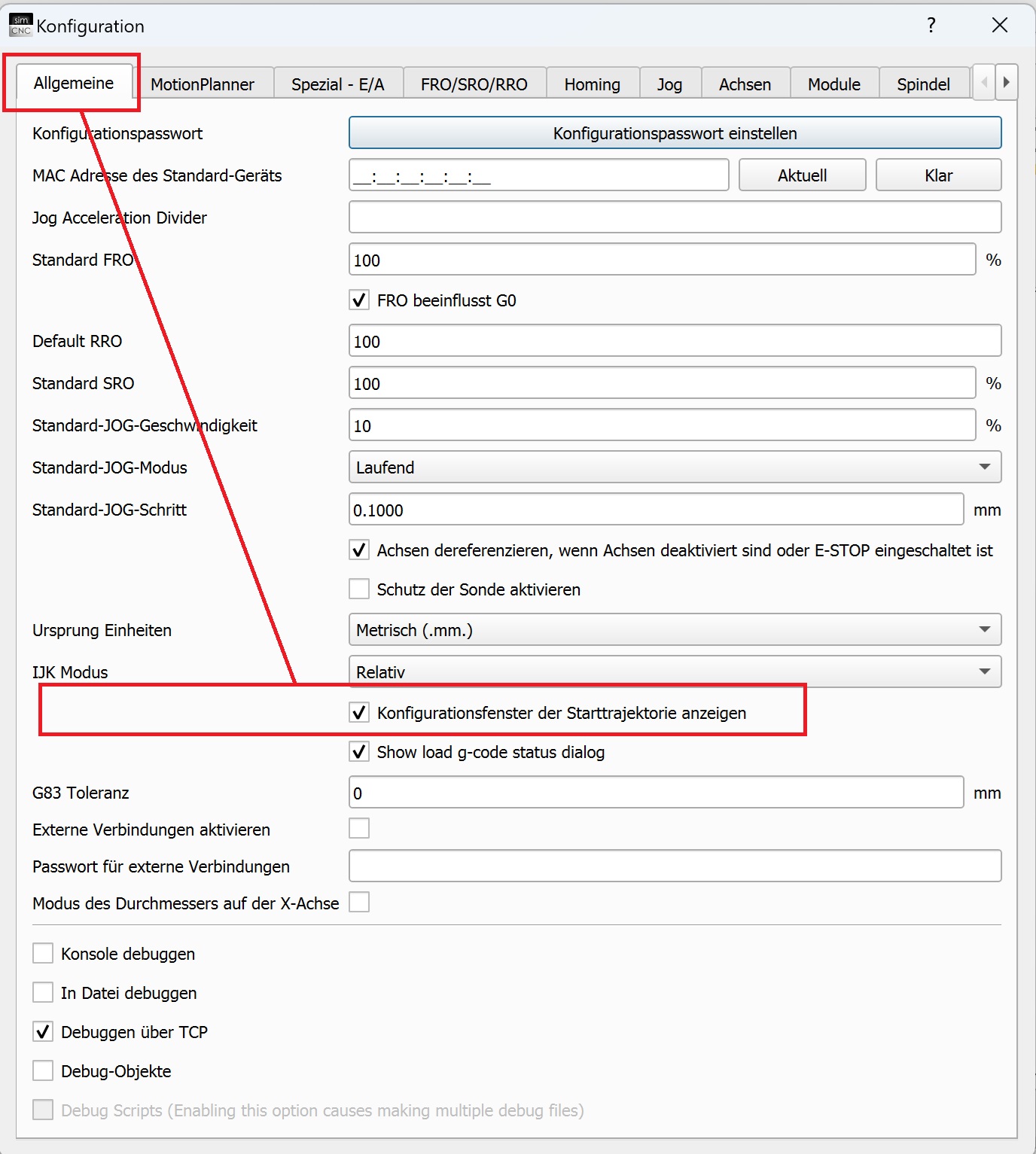This screenshot has height=1154, width=1036.
Task: Focus the Jog Acceleration Divider field
Action: point(675,218)
